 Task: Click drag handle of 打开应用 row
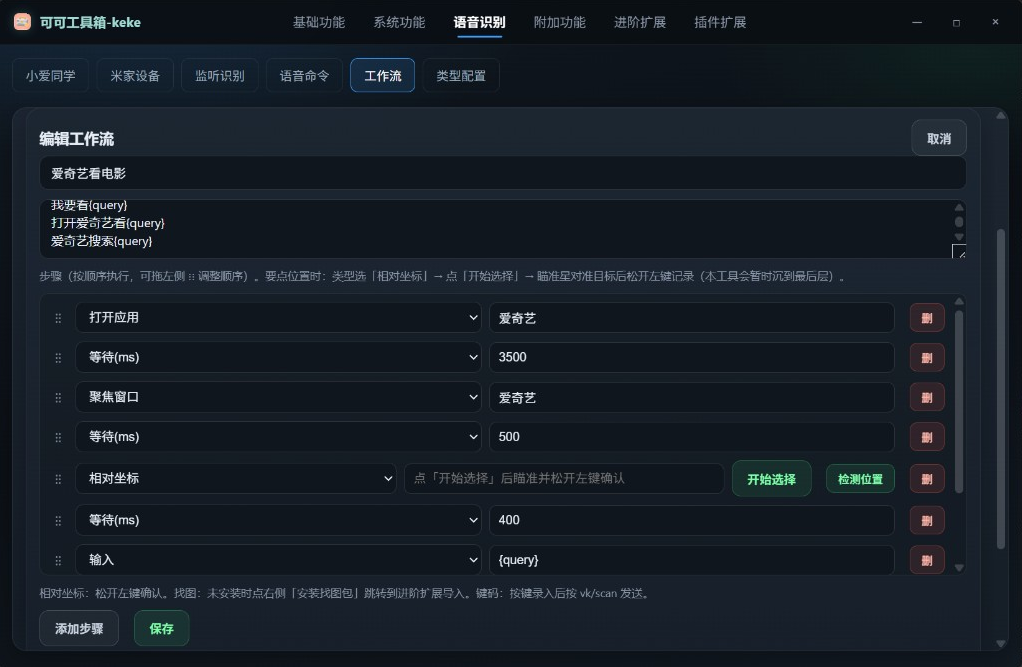(58, 318)
